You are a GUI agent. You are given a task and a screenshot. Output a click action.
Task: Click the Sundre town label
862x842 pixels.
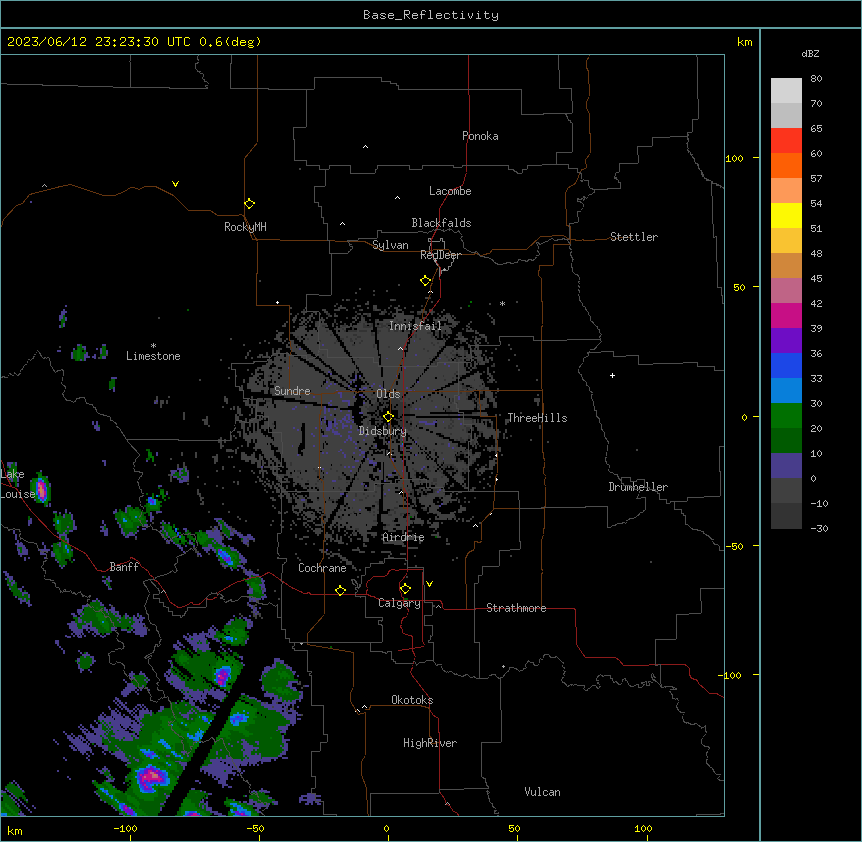click(292, 391)
